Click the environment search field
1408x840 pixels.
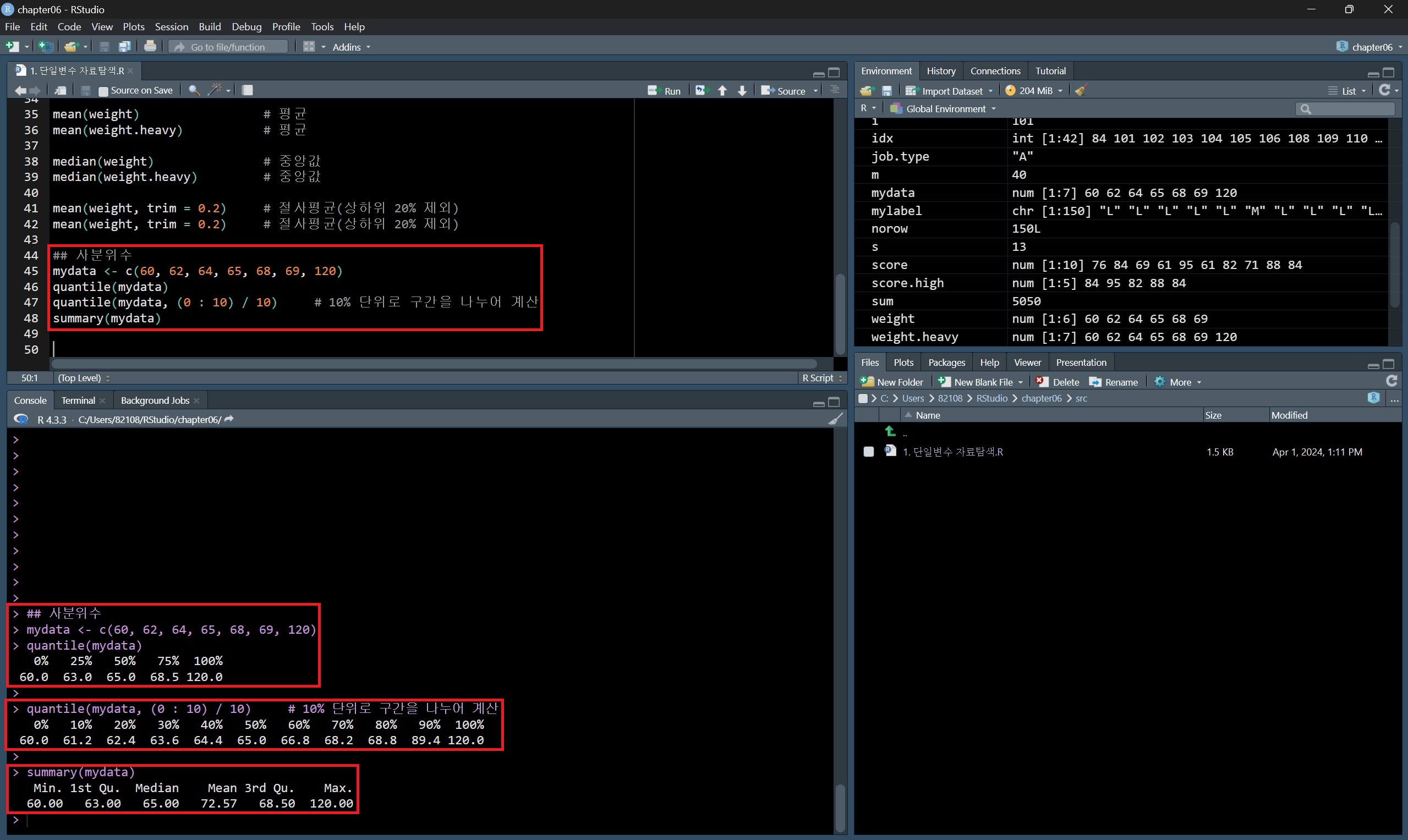[1350, 109]
